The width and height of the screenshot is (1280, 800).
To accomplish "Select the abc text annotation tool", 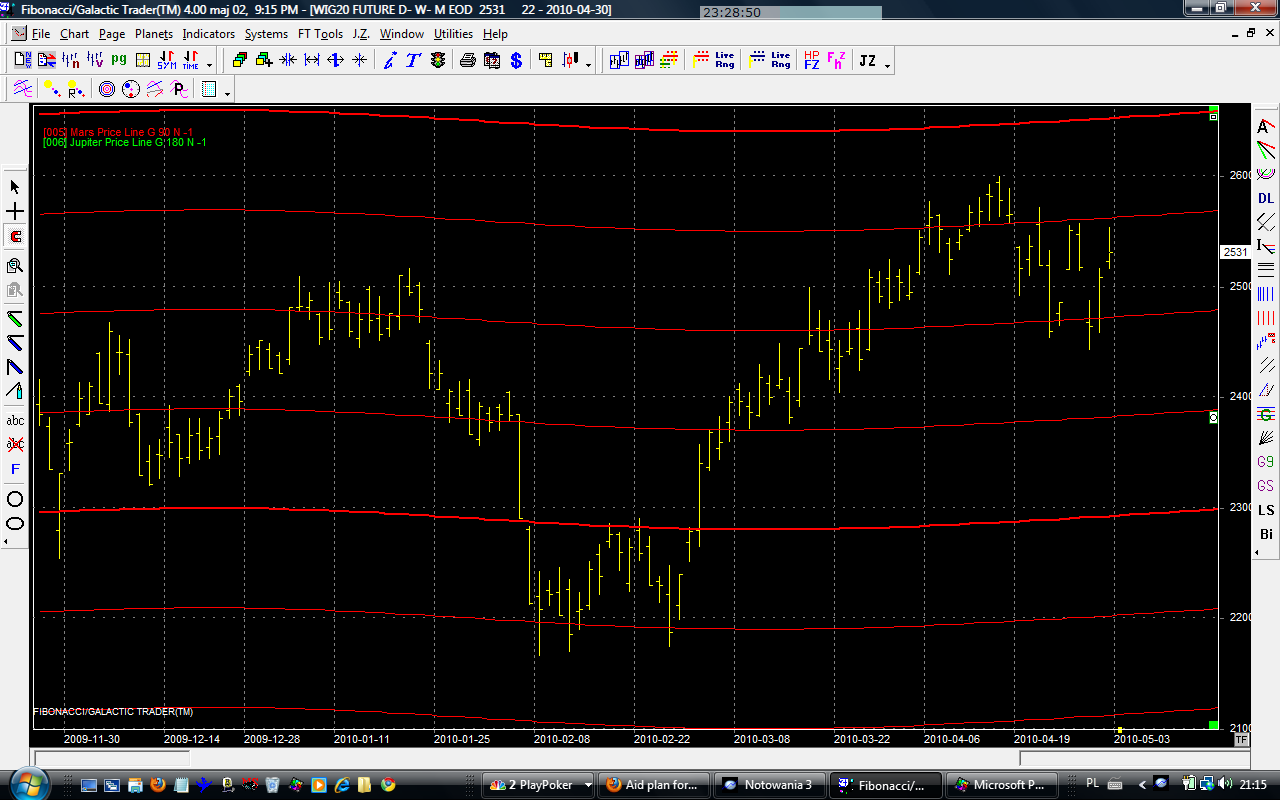I will tap(15, 420).
